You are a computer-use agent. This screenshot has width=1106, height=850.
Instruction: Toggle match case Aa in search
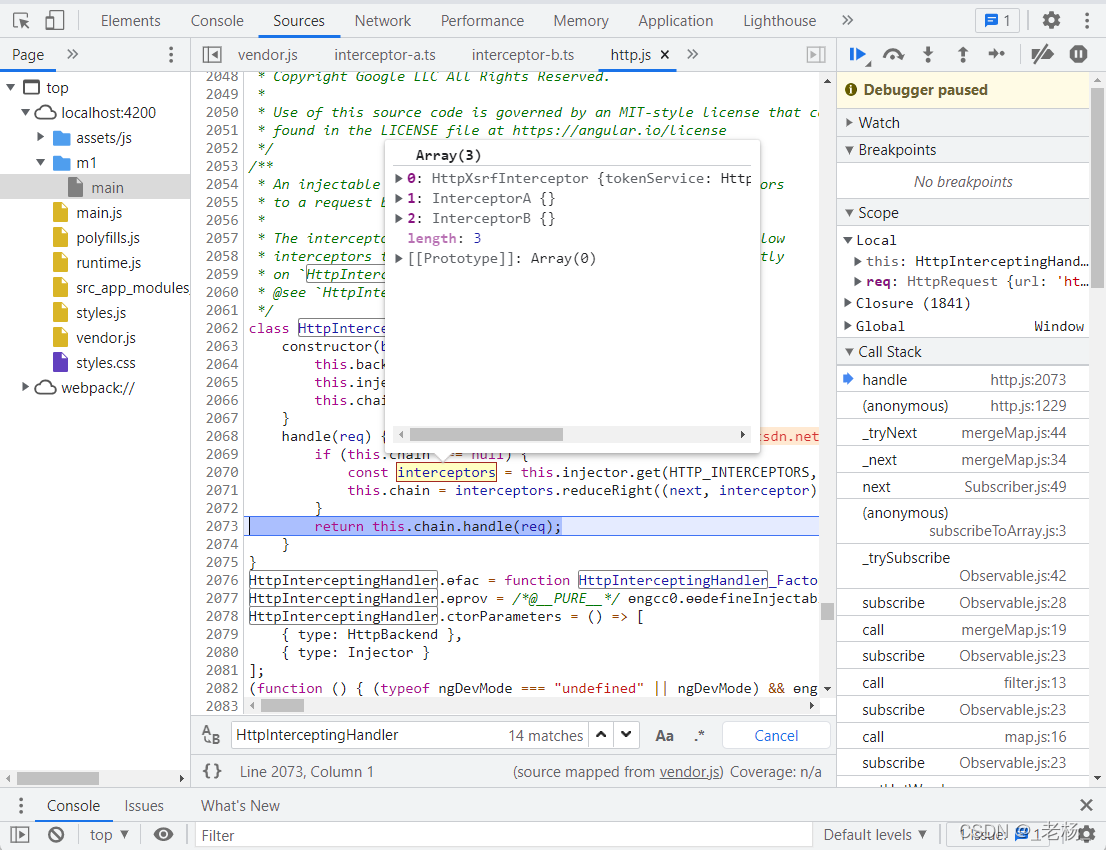pyautogui.click(x=664, y=736)
